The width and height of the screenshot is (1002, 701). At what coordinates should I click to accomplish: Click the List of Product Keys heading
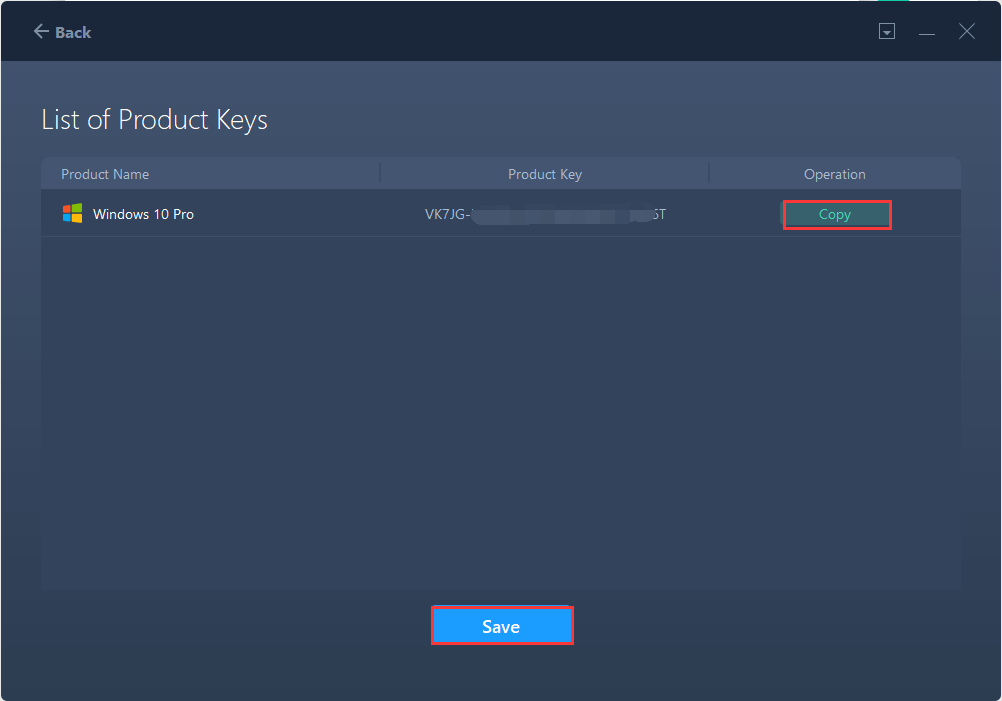click(x=154, y=121)
